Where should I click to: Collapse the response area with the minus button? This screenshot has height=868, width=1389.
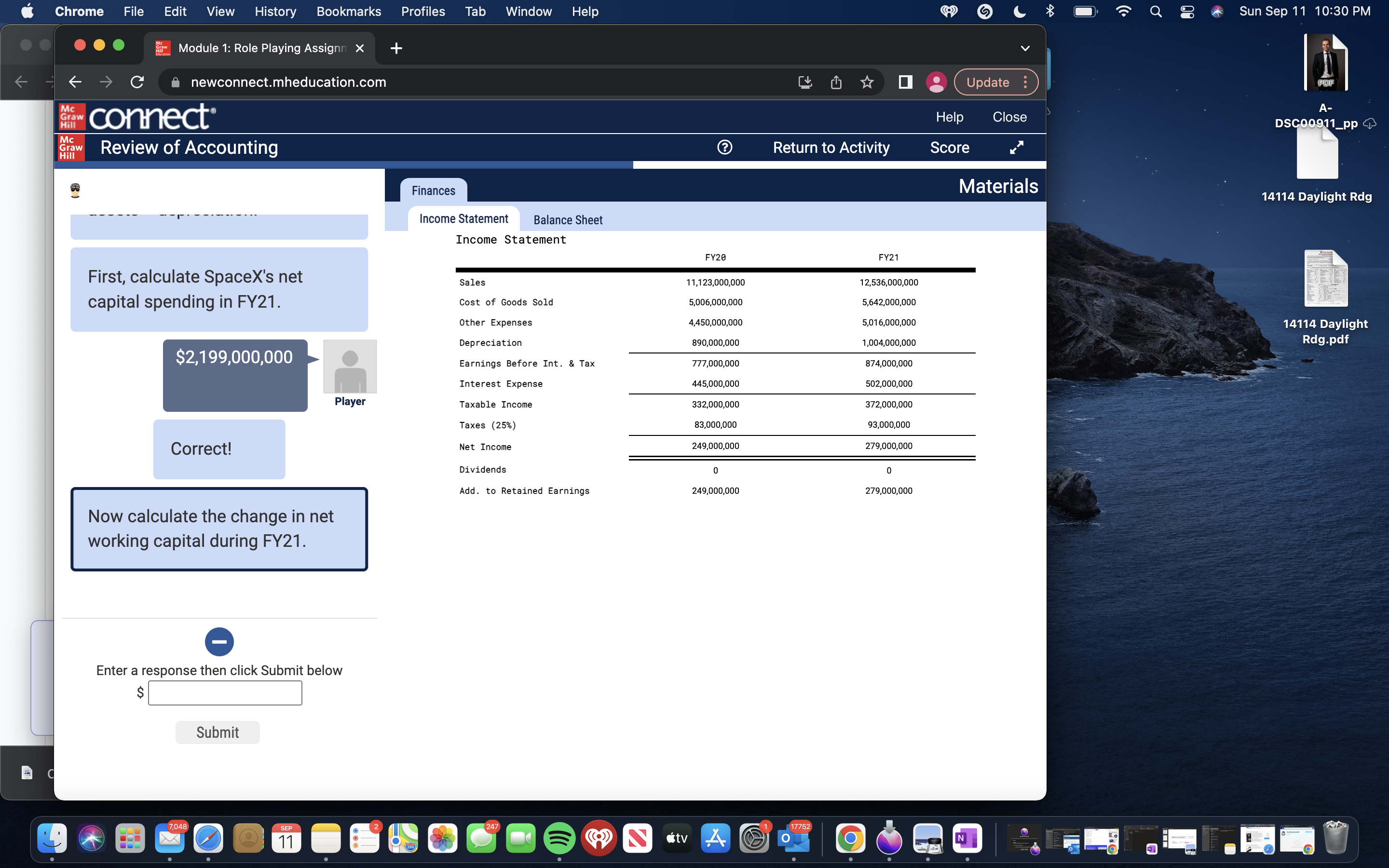[218, 641]
